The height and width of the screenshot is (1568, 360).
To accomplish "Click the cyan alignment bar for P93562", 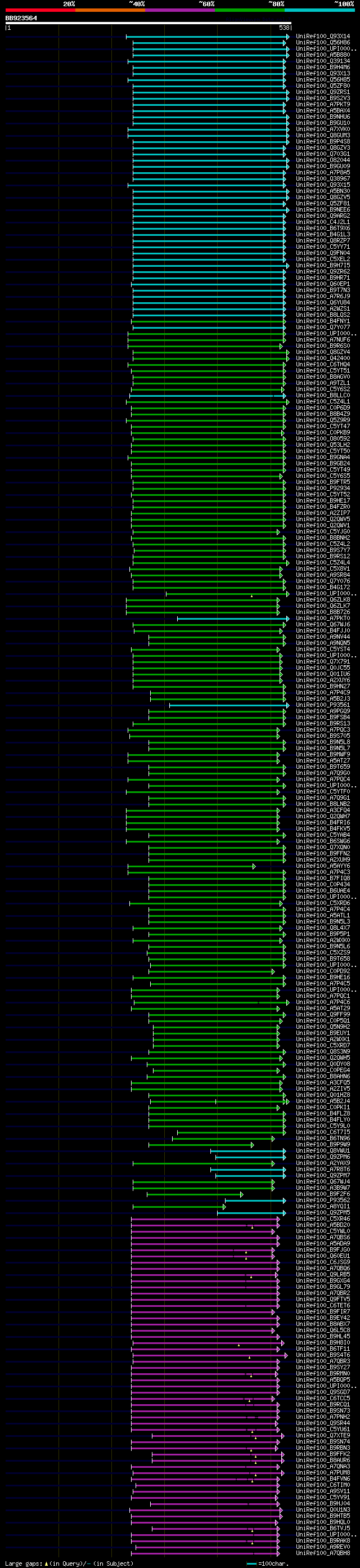I will click(255, 1200).
